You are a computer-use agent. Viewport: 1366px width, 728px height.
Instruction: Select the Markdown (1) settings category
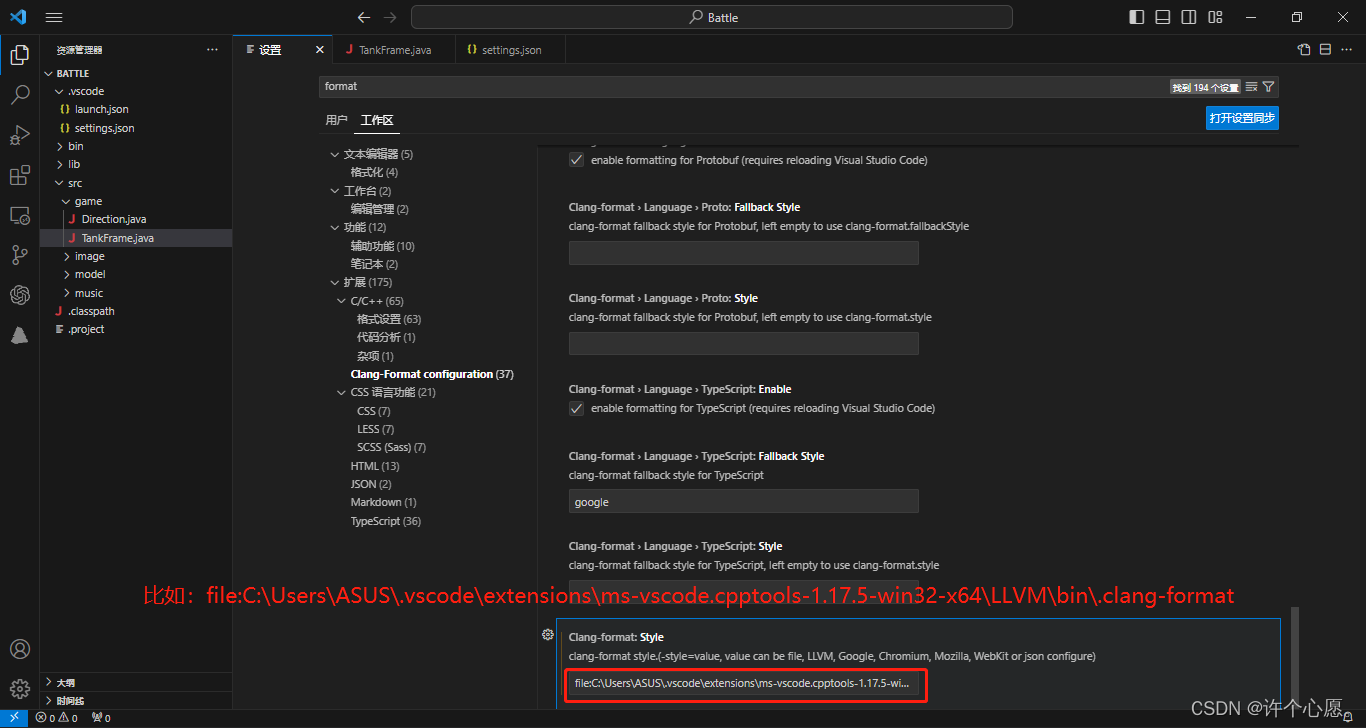[383, 502]
